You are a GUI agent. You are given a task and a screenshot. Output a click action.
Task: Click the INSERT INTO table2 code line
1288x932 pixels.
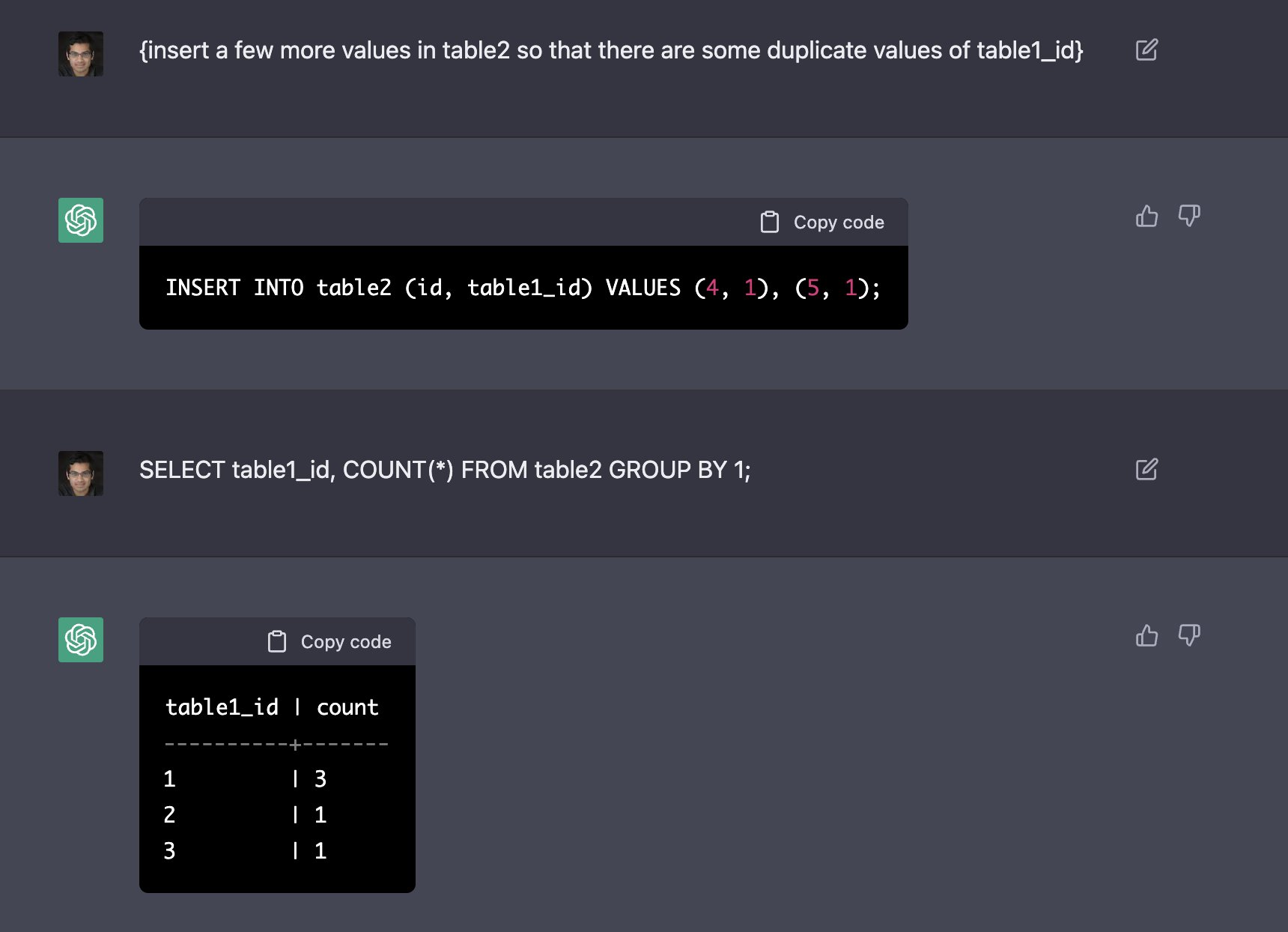tap(523, 288)
